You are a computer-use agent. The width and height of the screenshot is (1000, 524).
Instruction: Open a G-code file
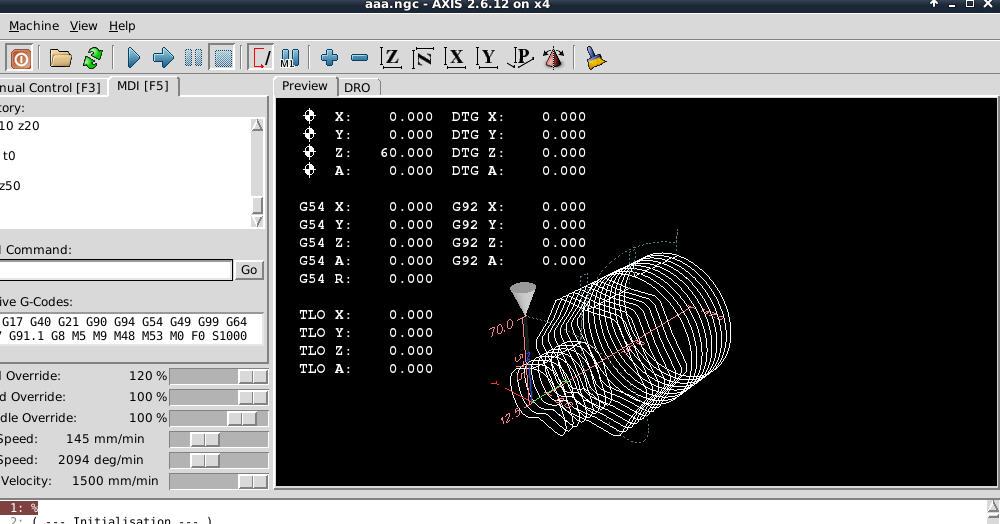coord(61,58)
